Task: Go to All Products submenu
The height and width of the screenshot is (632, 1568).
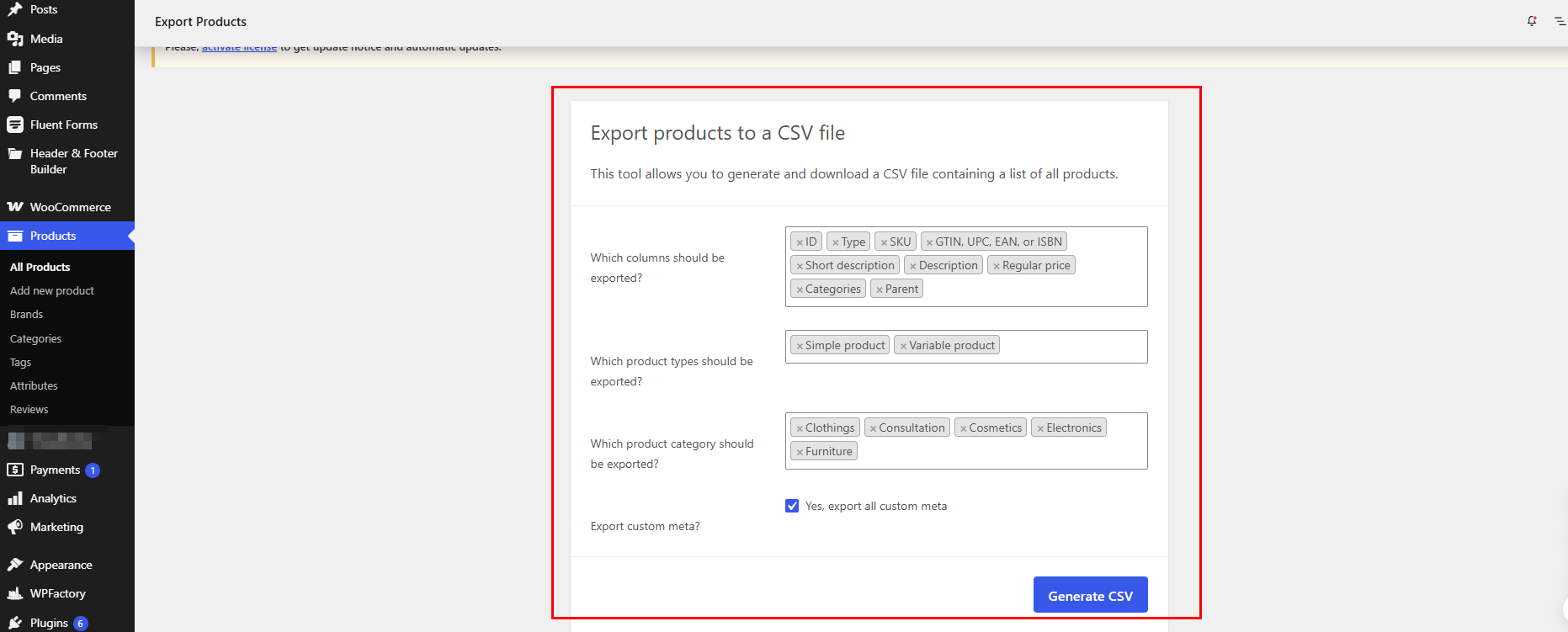Action: pos(40,267)
